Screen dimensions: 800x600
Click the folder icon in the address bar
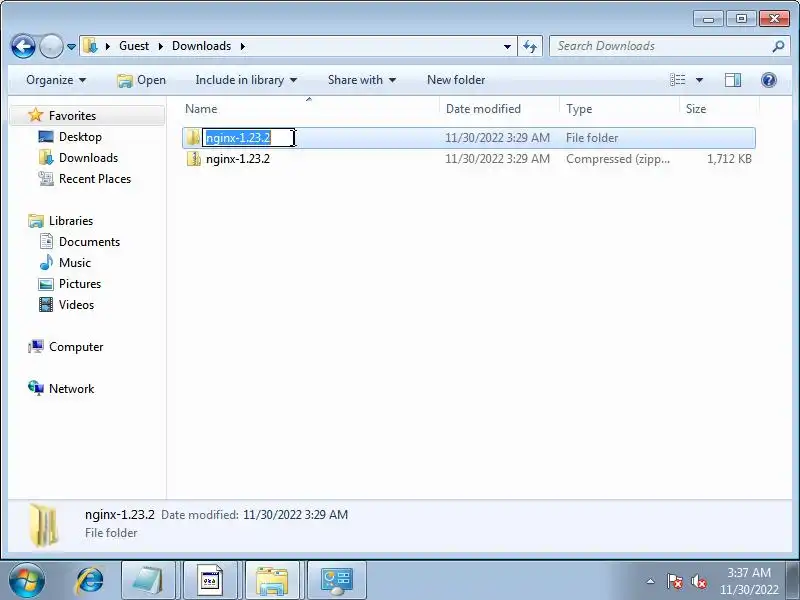click(91, 46)
